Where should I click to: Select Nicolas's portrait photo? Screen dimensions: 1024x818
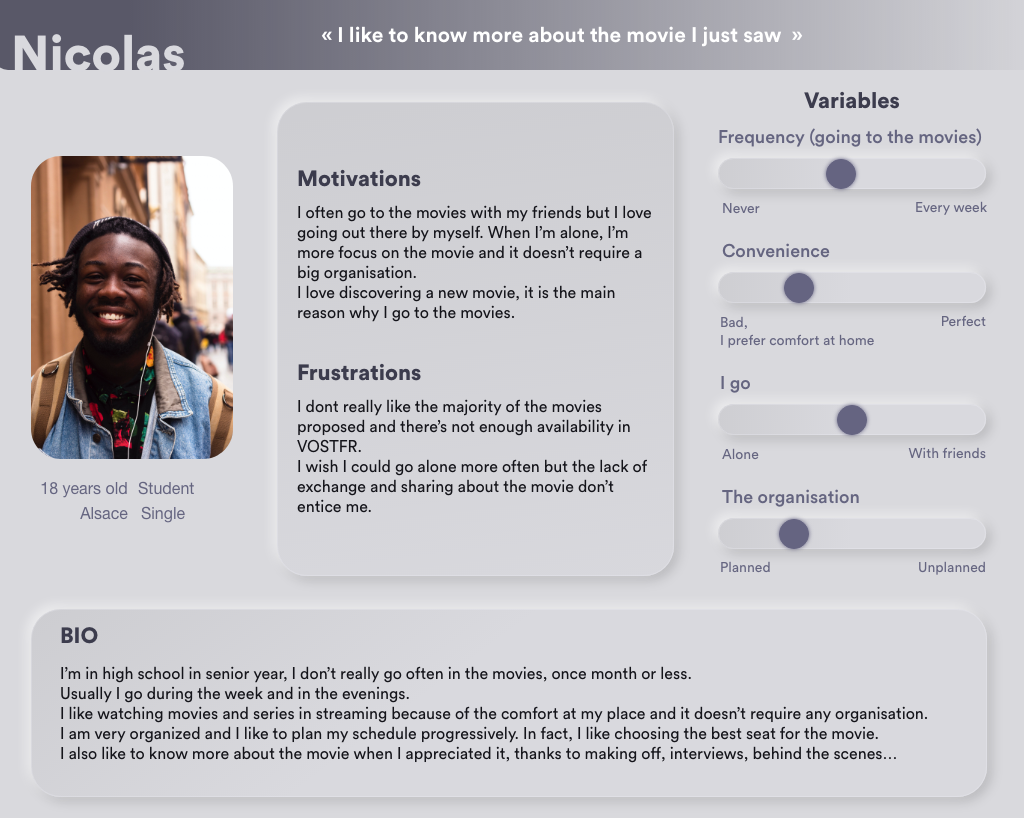(x=132, y=307)
